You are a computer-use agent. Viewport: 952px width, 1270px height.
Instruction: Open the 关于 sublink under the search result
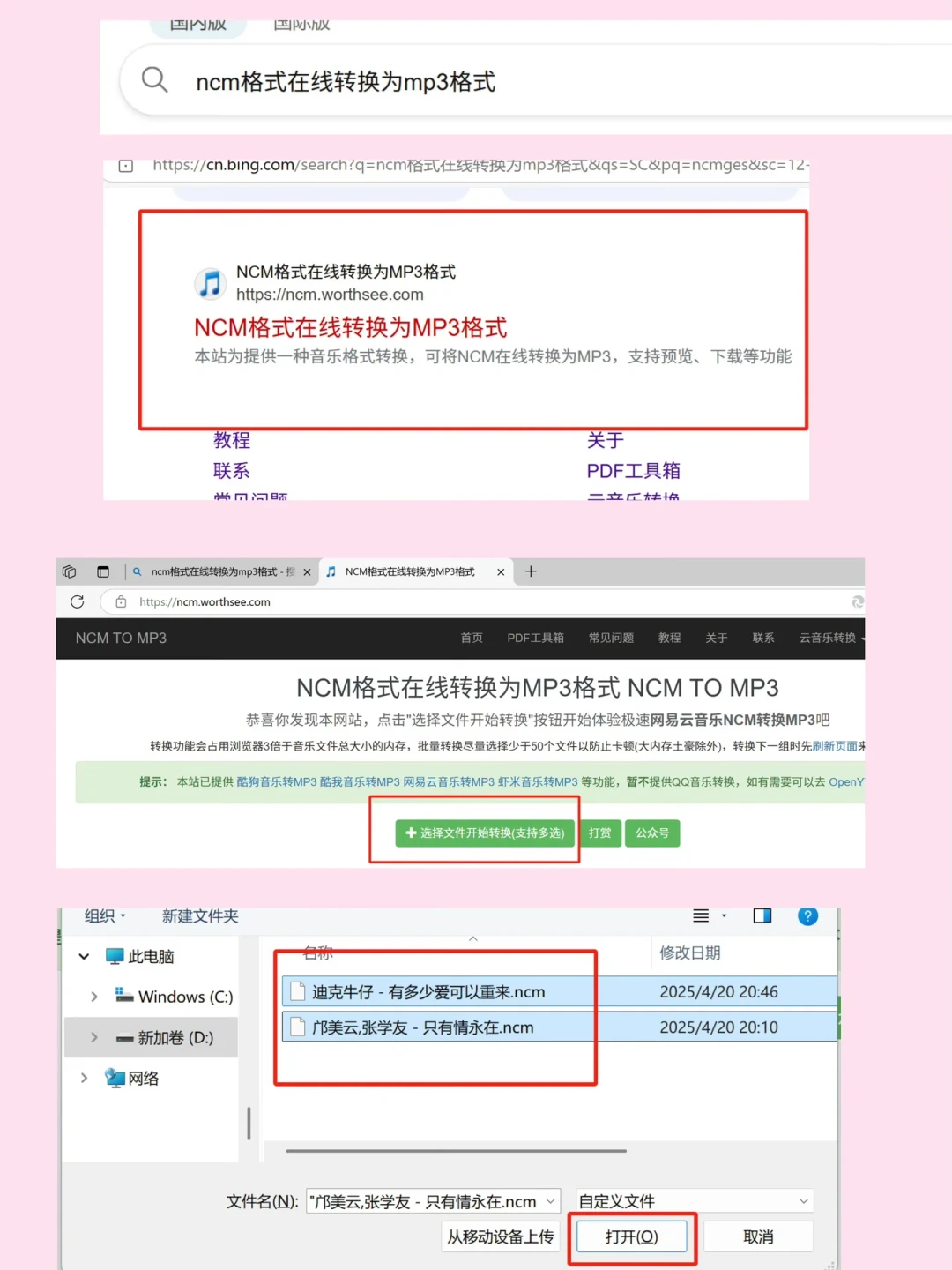point(606,440)
